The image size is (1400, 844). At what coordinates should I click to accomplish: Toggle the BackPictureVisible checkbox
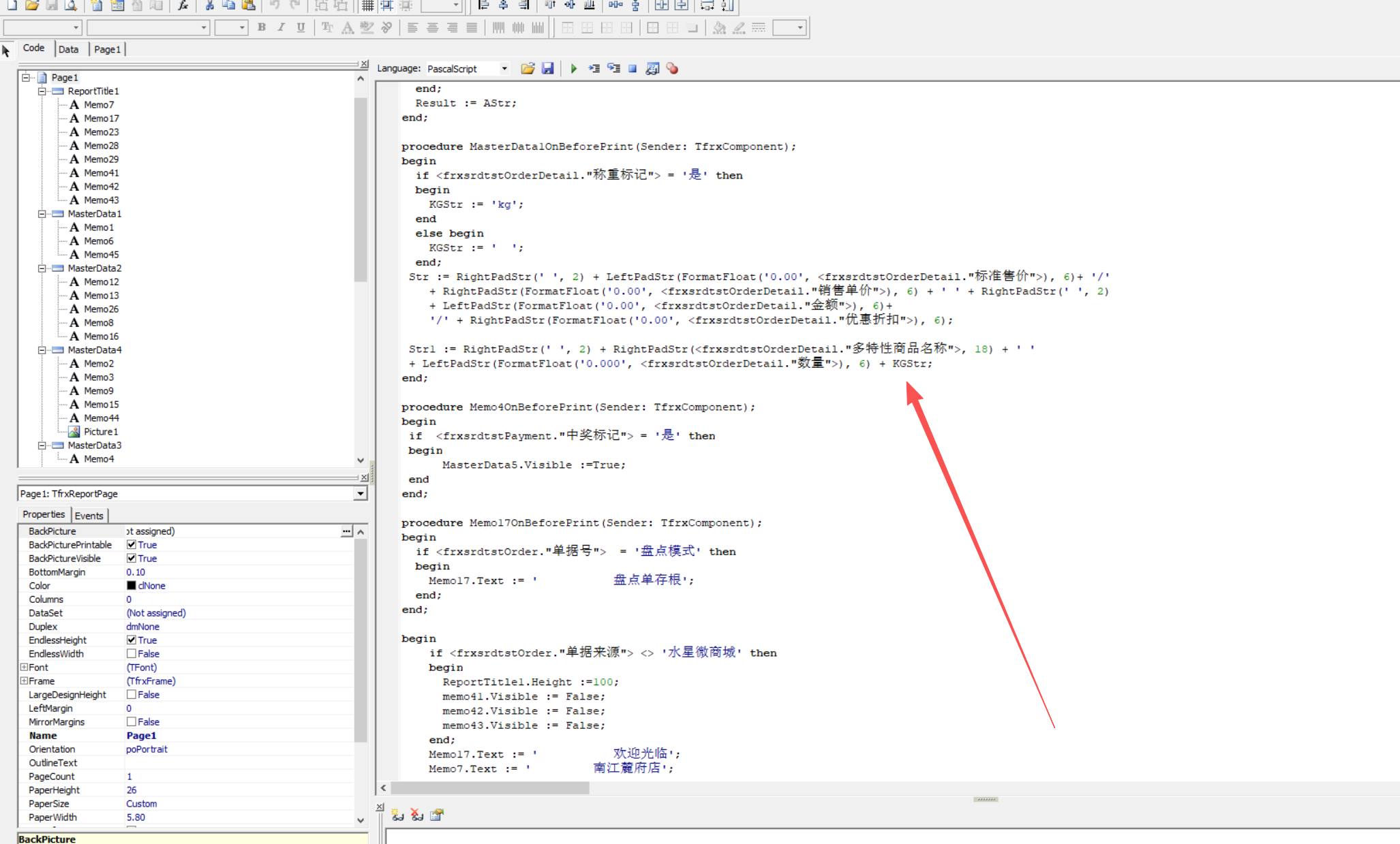coord(131,559)
